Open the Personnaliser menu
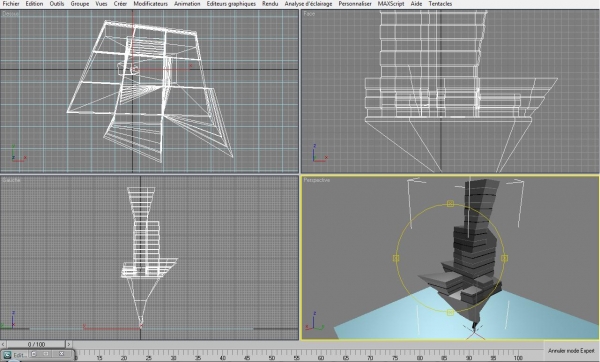600x362 pixels. click(355, 4)
